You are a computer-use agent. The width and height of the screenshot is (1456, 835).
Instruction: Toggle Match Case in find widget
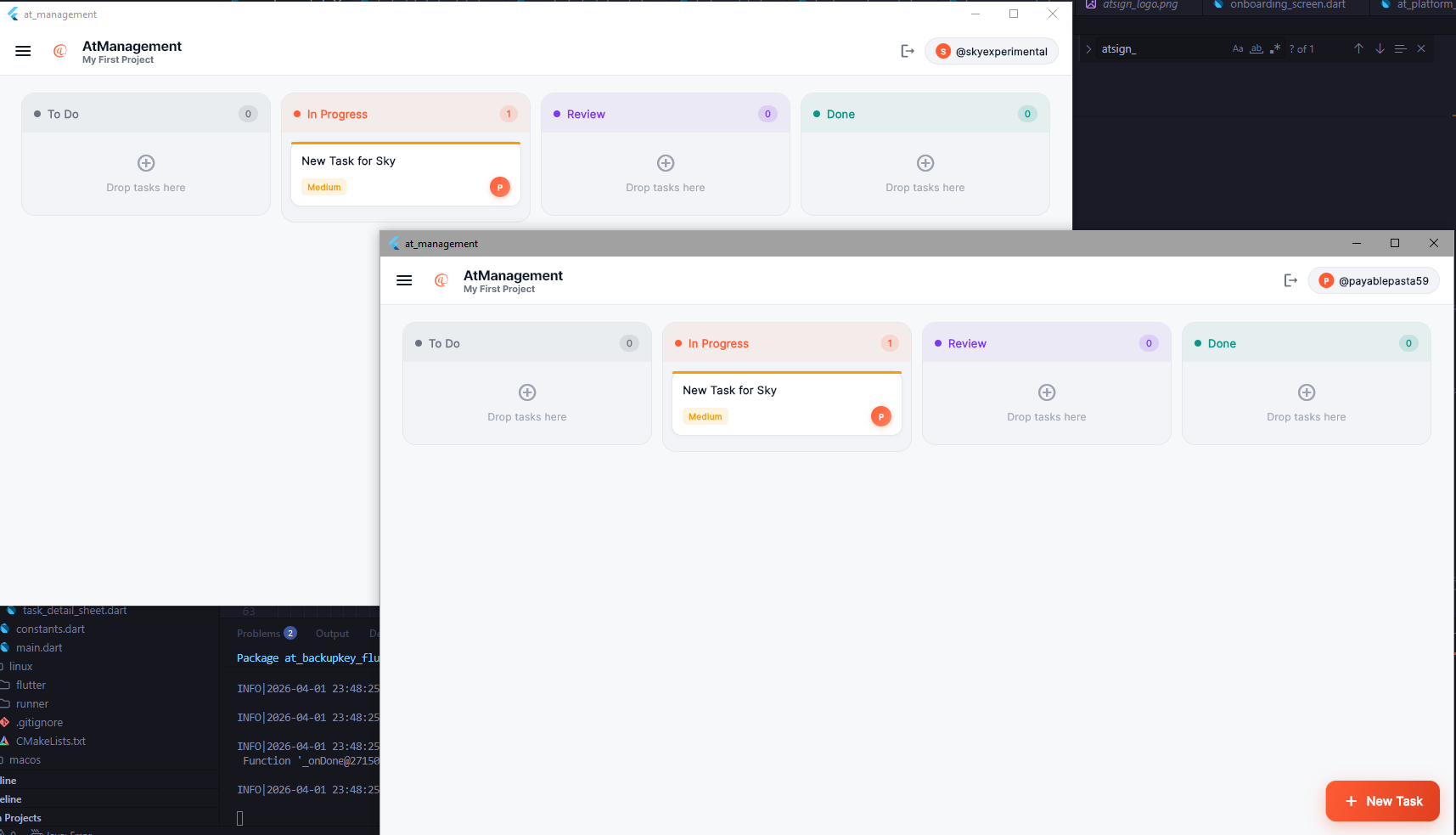tap(1238, 48)
